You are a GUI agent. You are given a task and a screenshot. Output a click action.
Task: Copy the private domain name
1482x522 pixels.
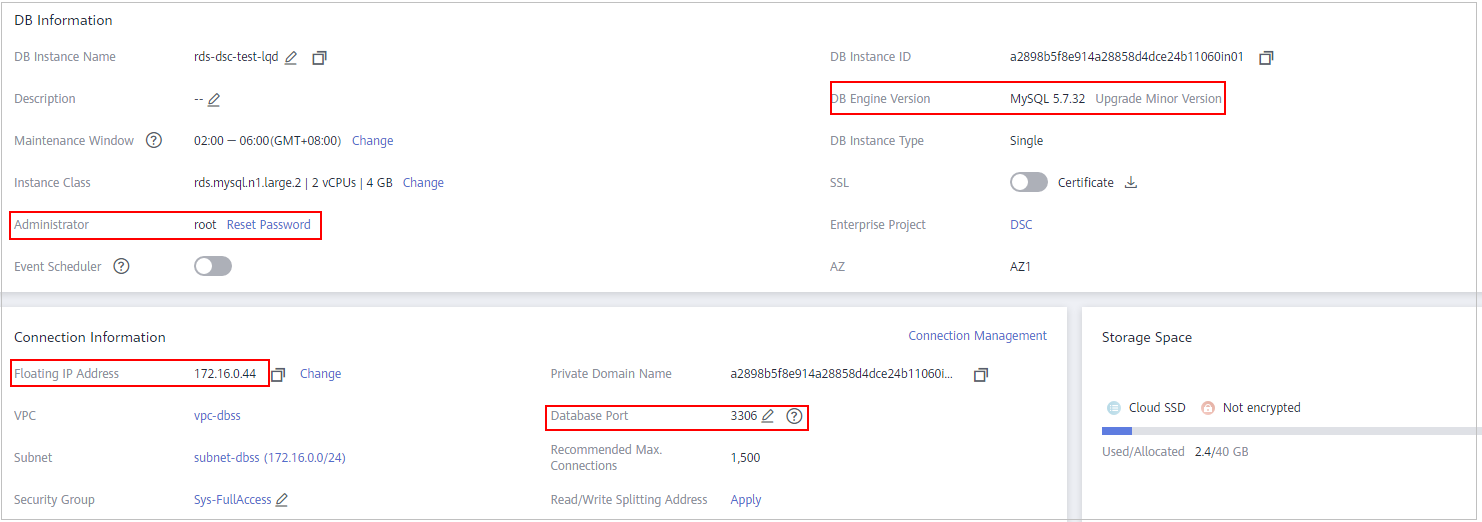981,374
